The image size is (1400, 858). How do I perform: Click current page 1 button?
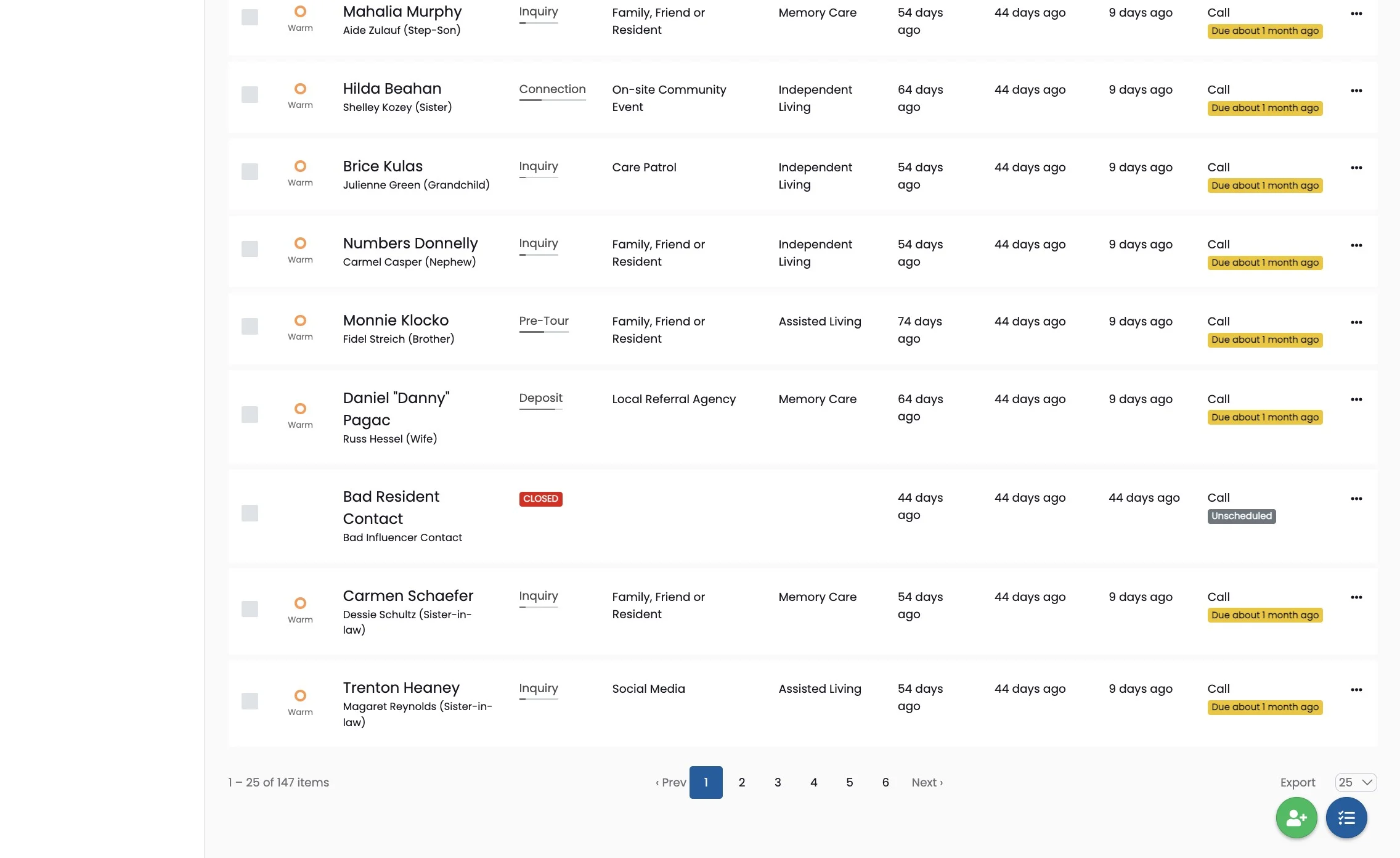coord(706,782)
